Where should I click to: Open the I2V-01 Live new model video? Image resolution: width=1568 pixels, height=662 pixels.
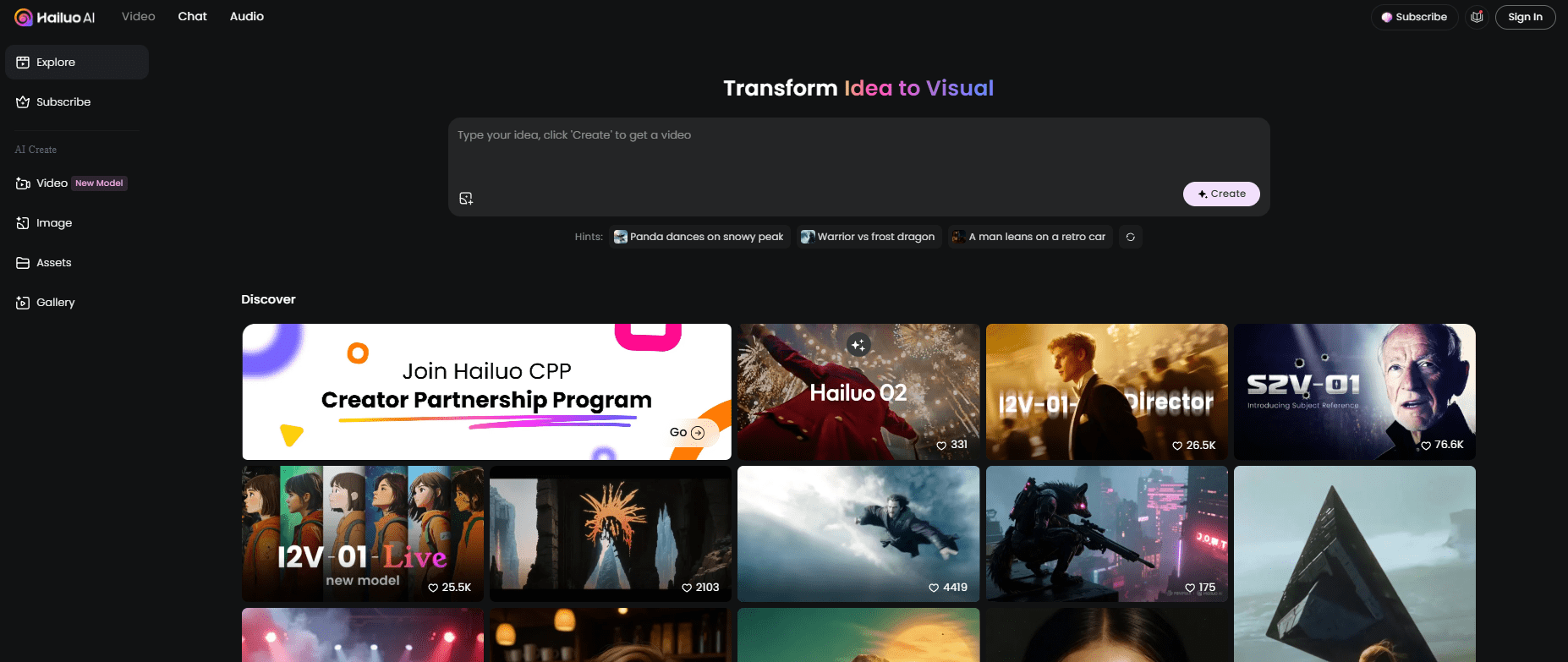363,534
